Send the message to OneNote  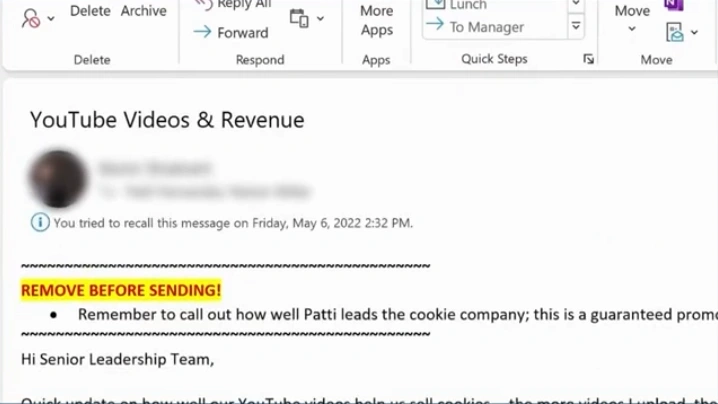click(x=674, y=5)
